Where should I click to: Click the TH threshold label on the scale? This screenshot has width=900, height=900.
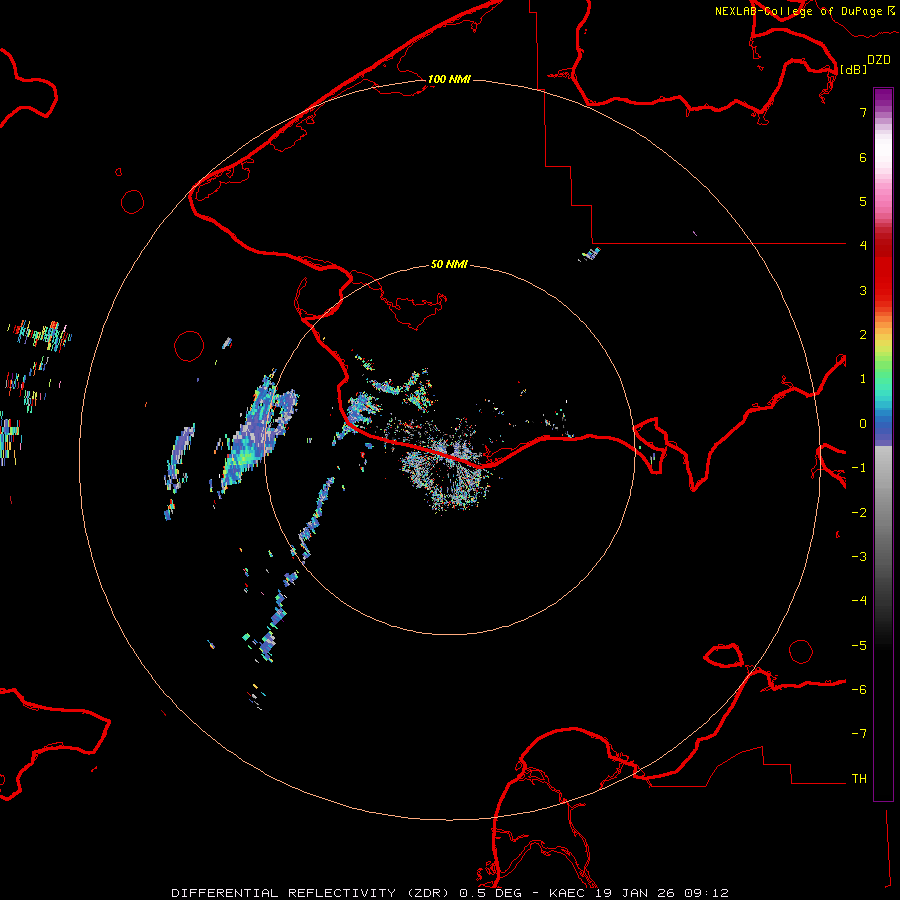click(x=859, y=779)
